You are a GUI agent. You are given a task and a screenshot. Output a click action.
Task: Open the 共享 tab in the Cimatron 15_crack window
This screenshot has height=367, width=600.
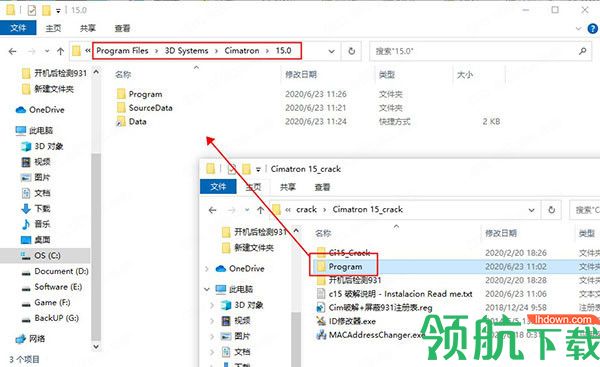[x=288, y=187]
